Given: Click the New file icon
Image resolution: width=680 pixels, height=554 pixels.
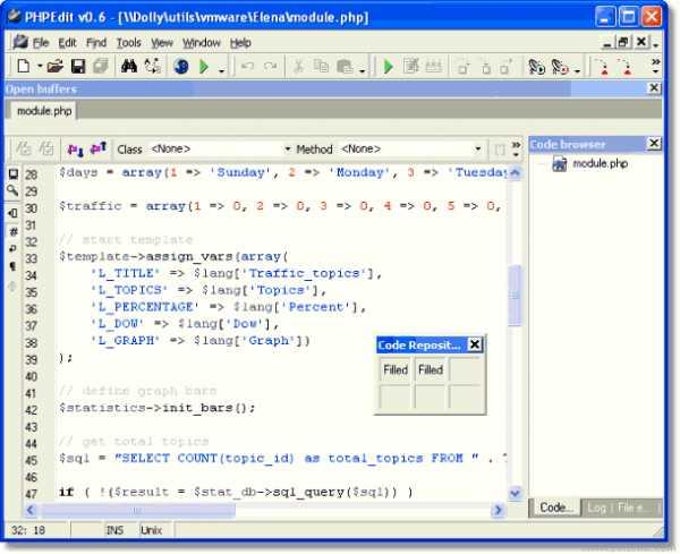Looking at the screenshot, I should click(x=23, y=67).
